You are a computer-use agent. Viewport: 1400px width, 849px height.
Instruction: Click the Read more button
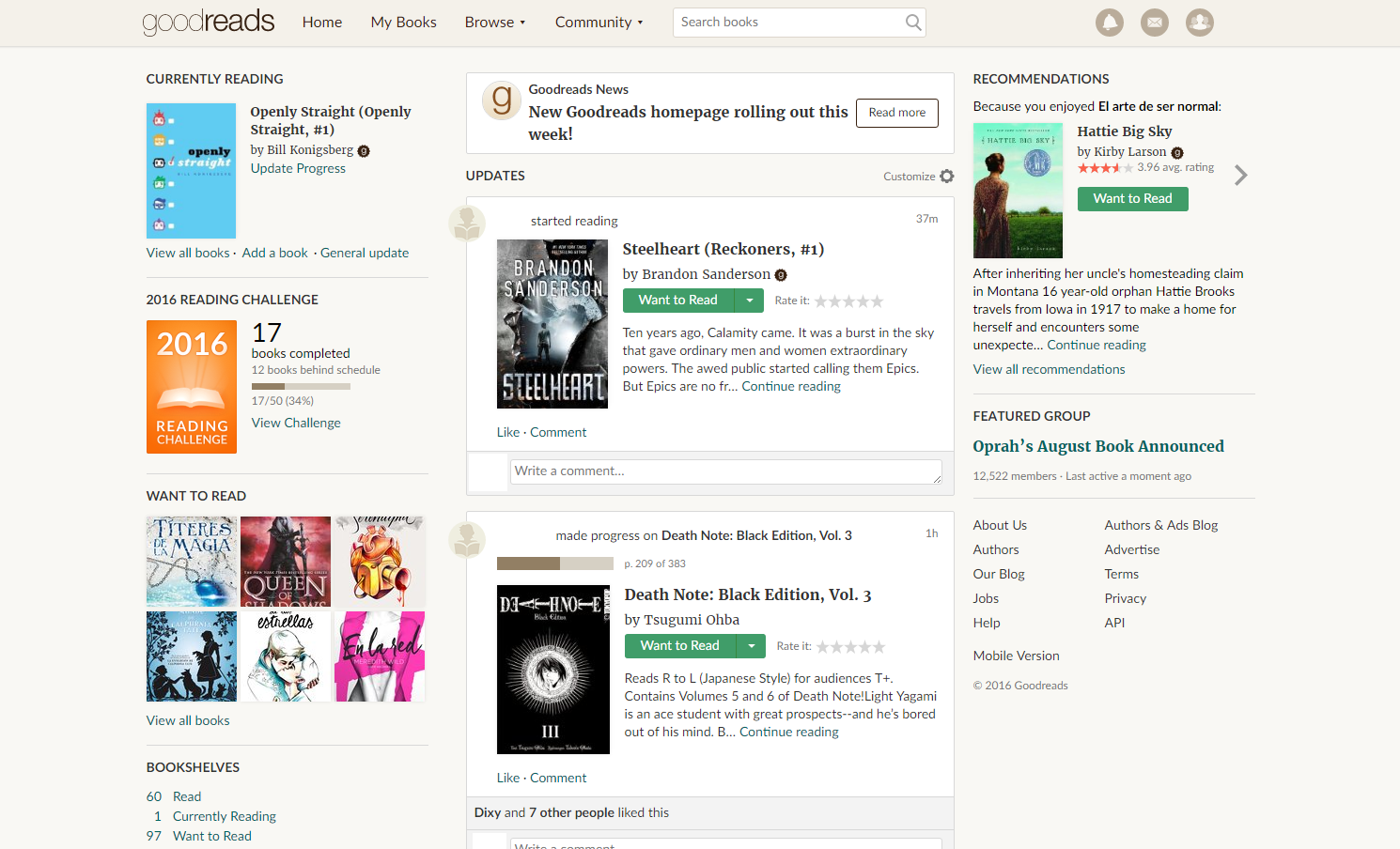tap(896, 113)
